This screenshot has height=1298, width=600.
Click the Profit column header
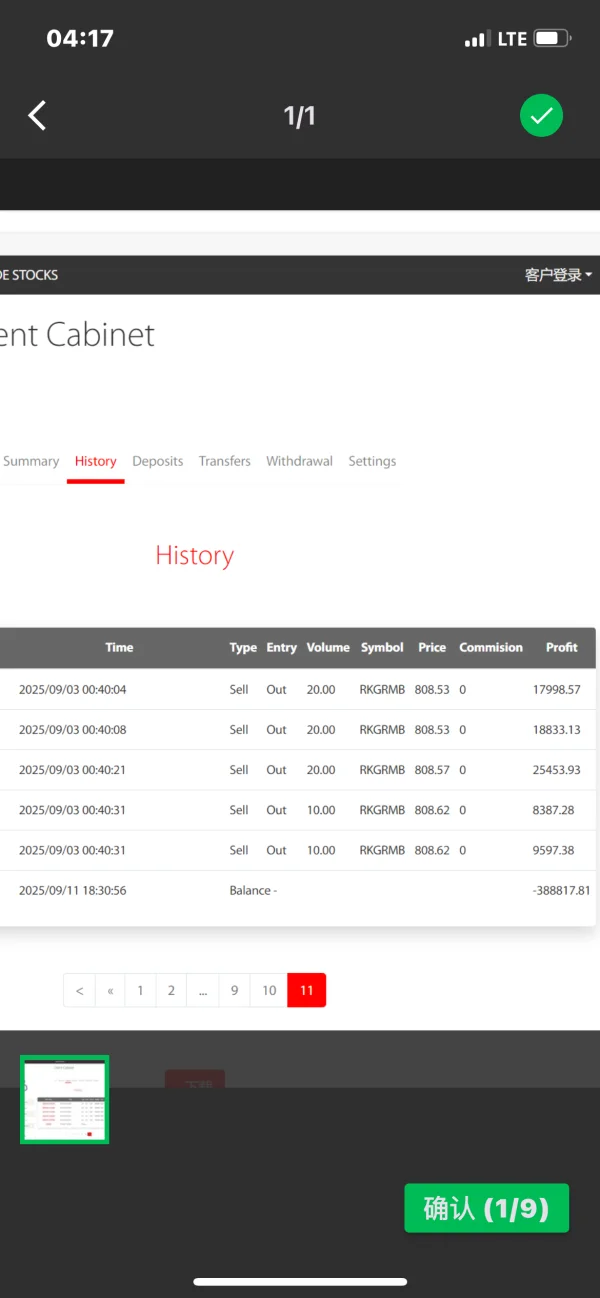click(x=561, y=647)
